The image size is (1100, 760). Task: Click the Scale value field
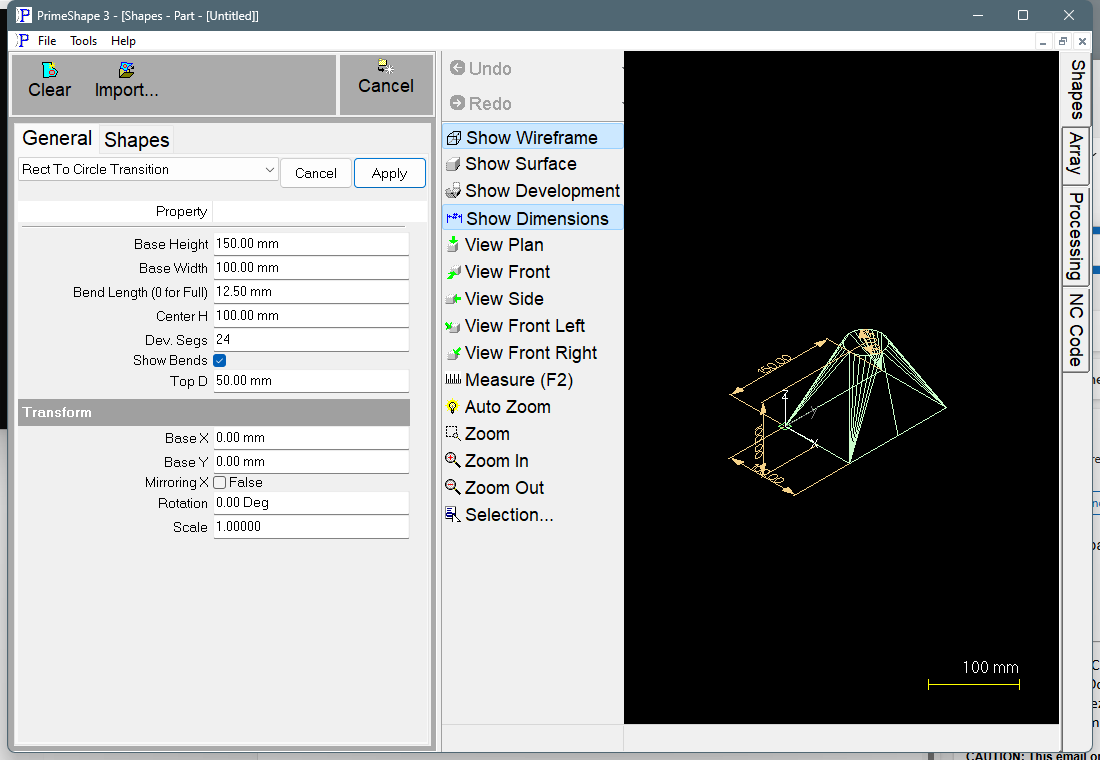click(311, 527)
